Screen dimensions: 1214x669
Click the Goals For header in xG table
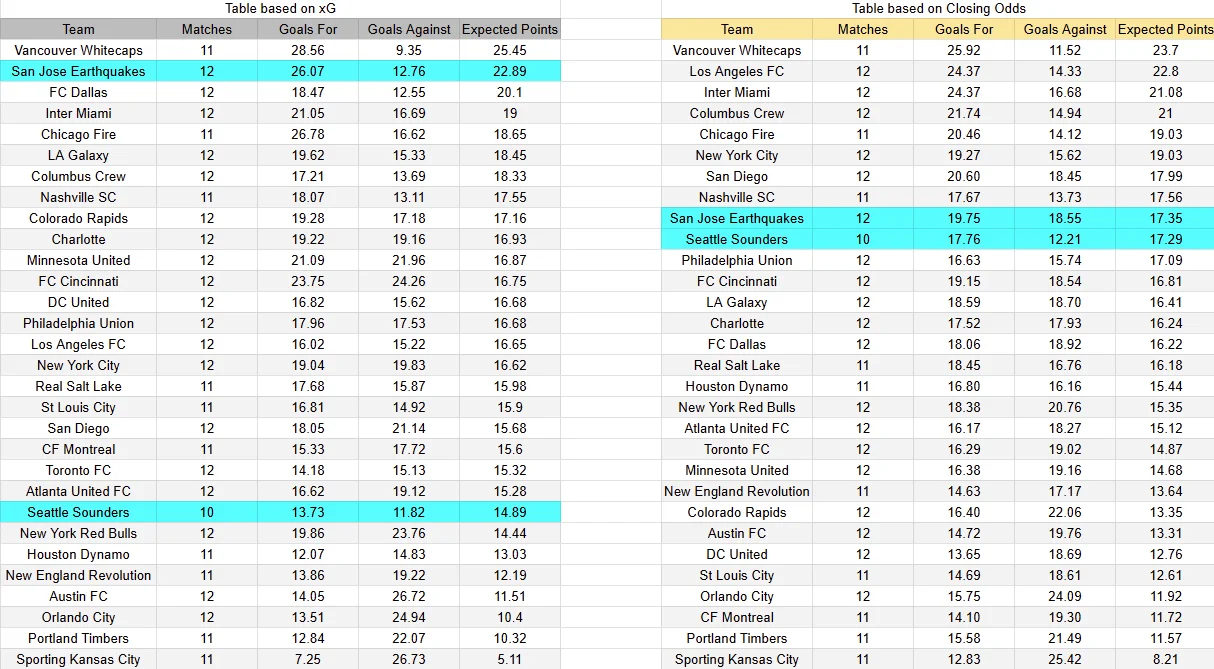point(308,29)
